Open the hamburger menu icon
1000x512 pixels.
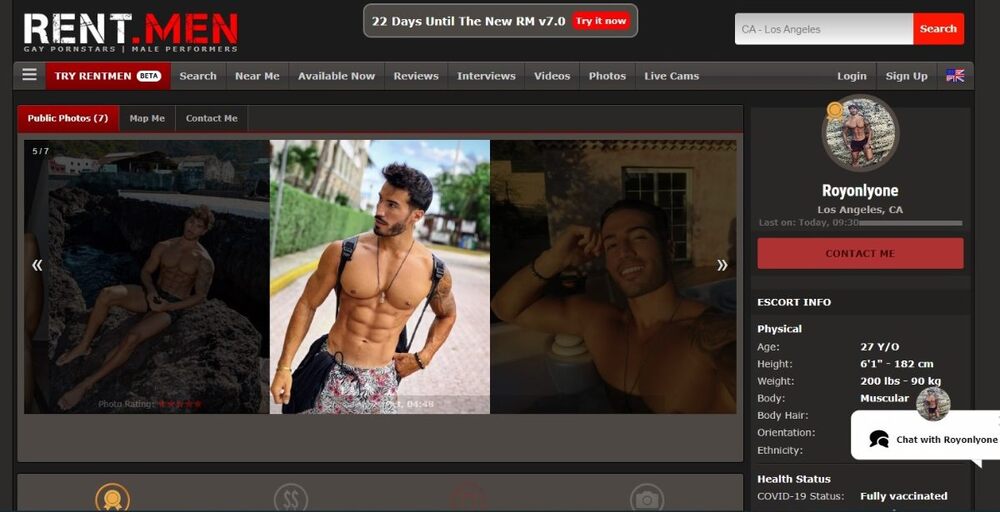point(29,75)
